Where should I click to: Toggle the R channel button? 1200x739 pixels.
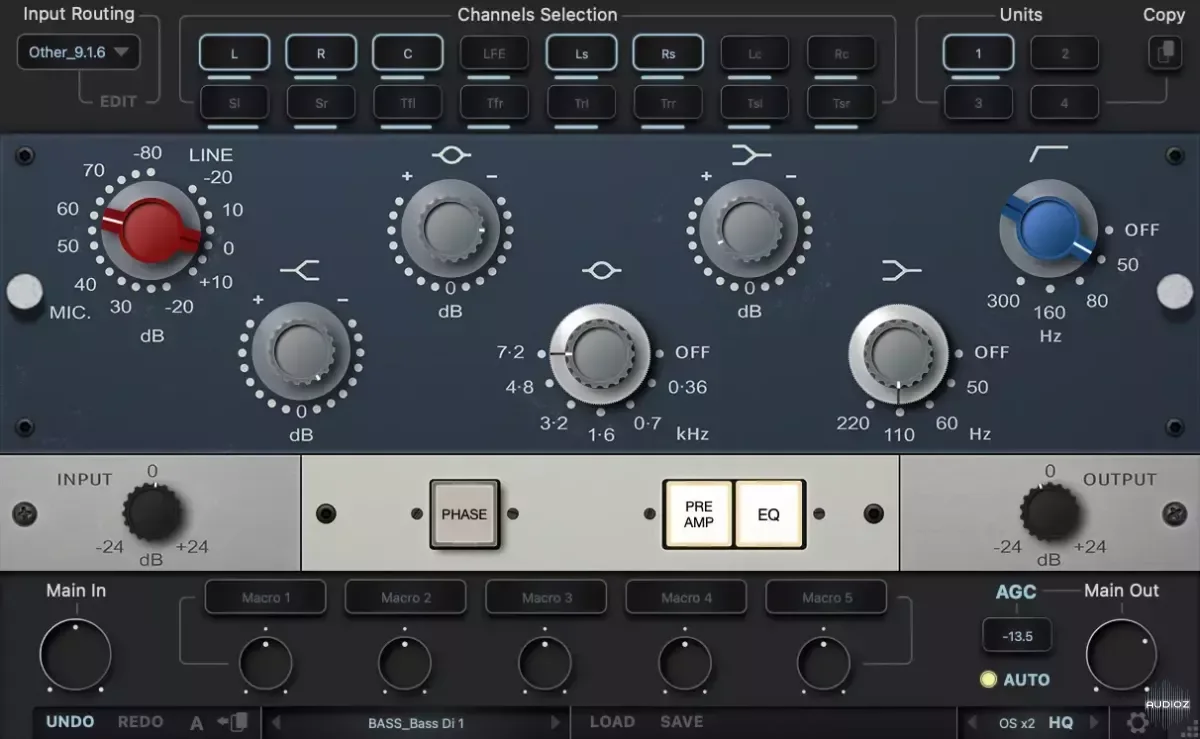pos(321,53)
